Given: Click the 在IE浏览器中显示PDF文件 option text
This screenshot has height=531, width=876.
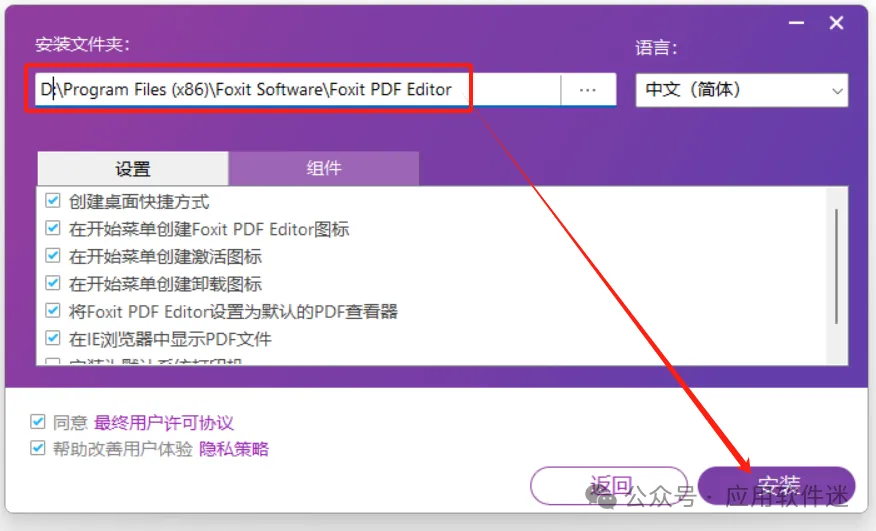Looking at the screenshot, I should (170, 339).
